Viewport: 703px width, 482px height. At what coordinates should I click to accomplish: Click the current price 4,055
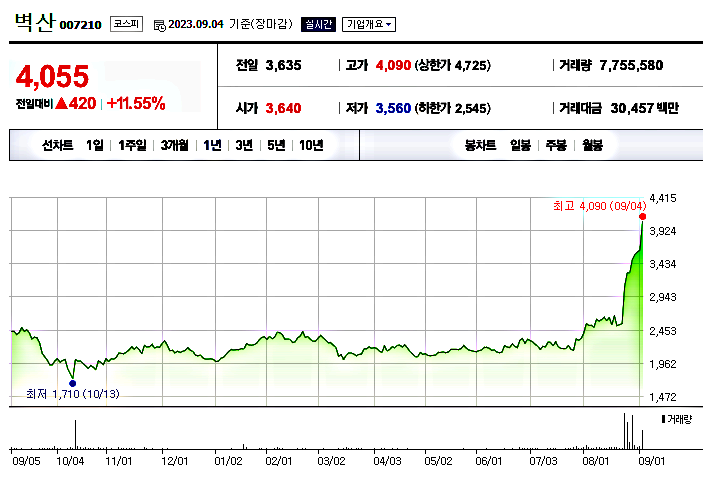(52, 77)
